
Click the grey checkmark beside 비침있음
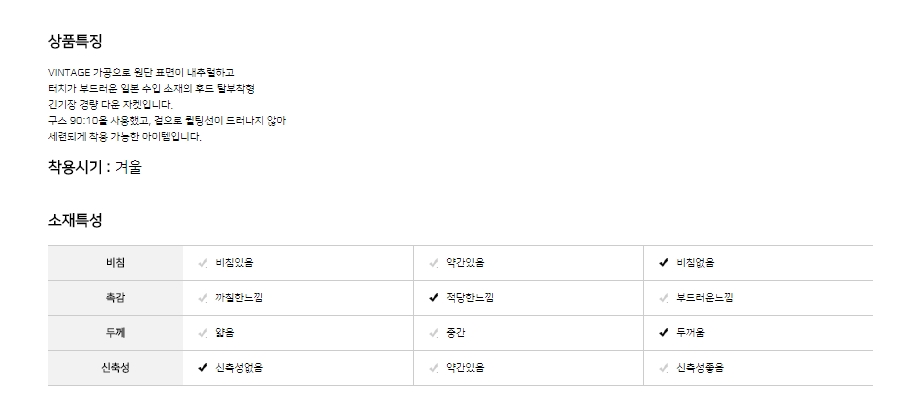(203, 263)
